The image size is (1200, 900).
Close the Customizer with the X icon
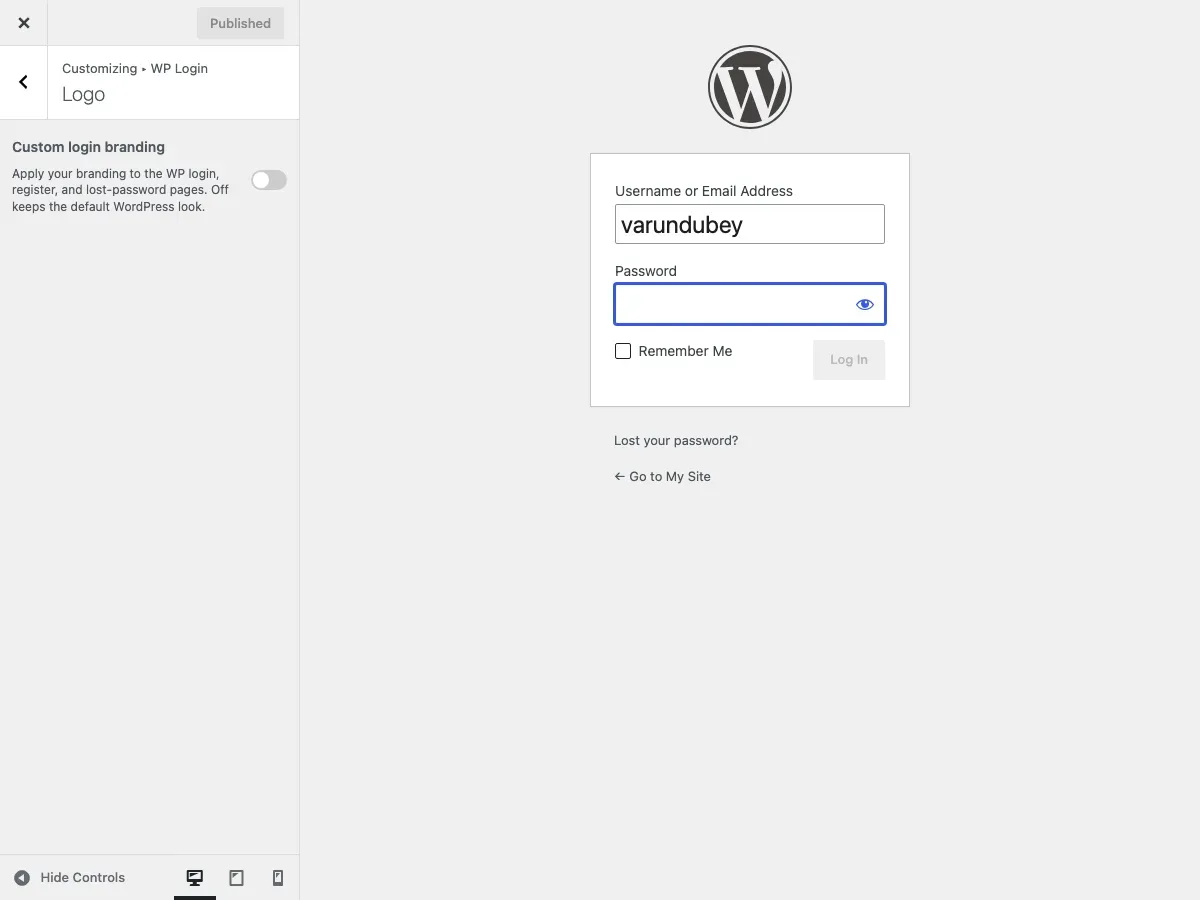tap(23, 23)
